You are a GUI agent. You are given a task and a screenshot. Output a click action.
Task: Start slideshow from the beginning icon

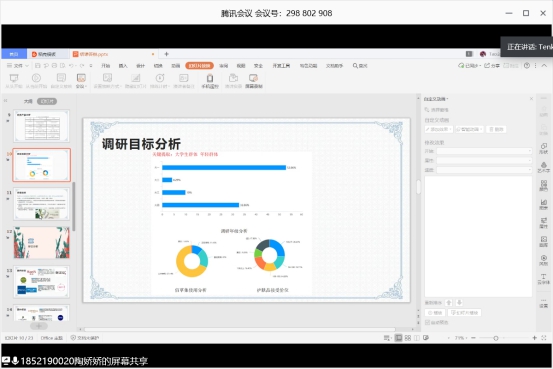coord(14,81)
